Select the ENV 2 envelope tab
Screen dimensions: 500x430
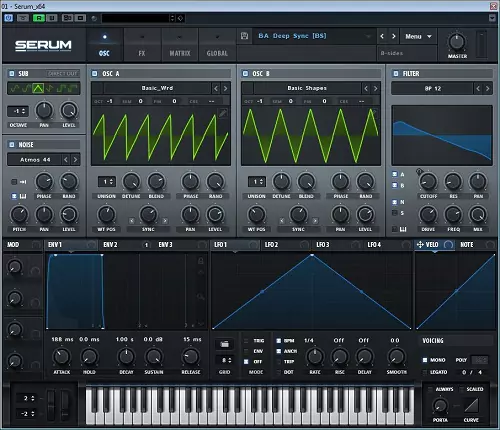[110, 245]
